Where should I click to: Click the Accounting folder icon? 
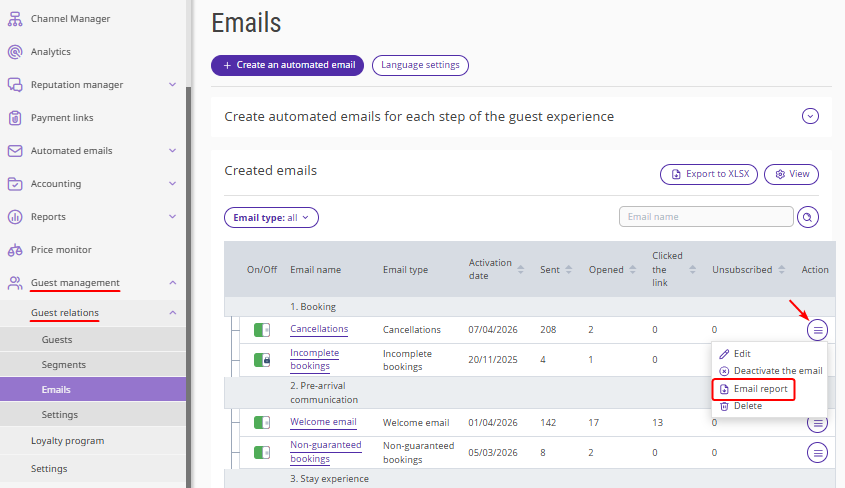click(x=15, y=184)
